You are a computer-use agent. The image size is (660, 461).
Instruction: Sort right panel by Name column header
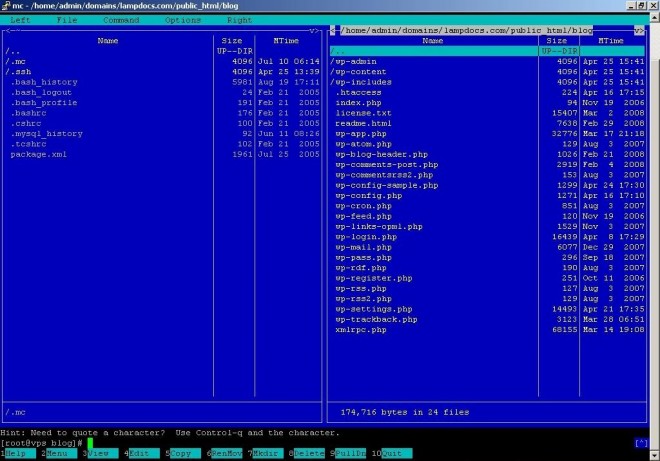433,41
